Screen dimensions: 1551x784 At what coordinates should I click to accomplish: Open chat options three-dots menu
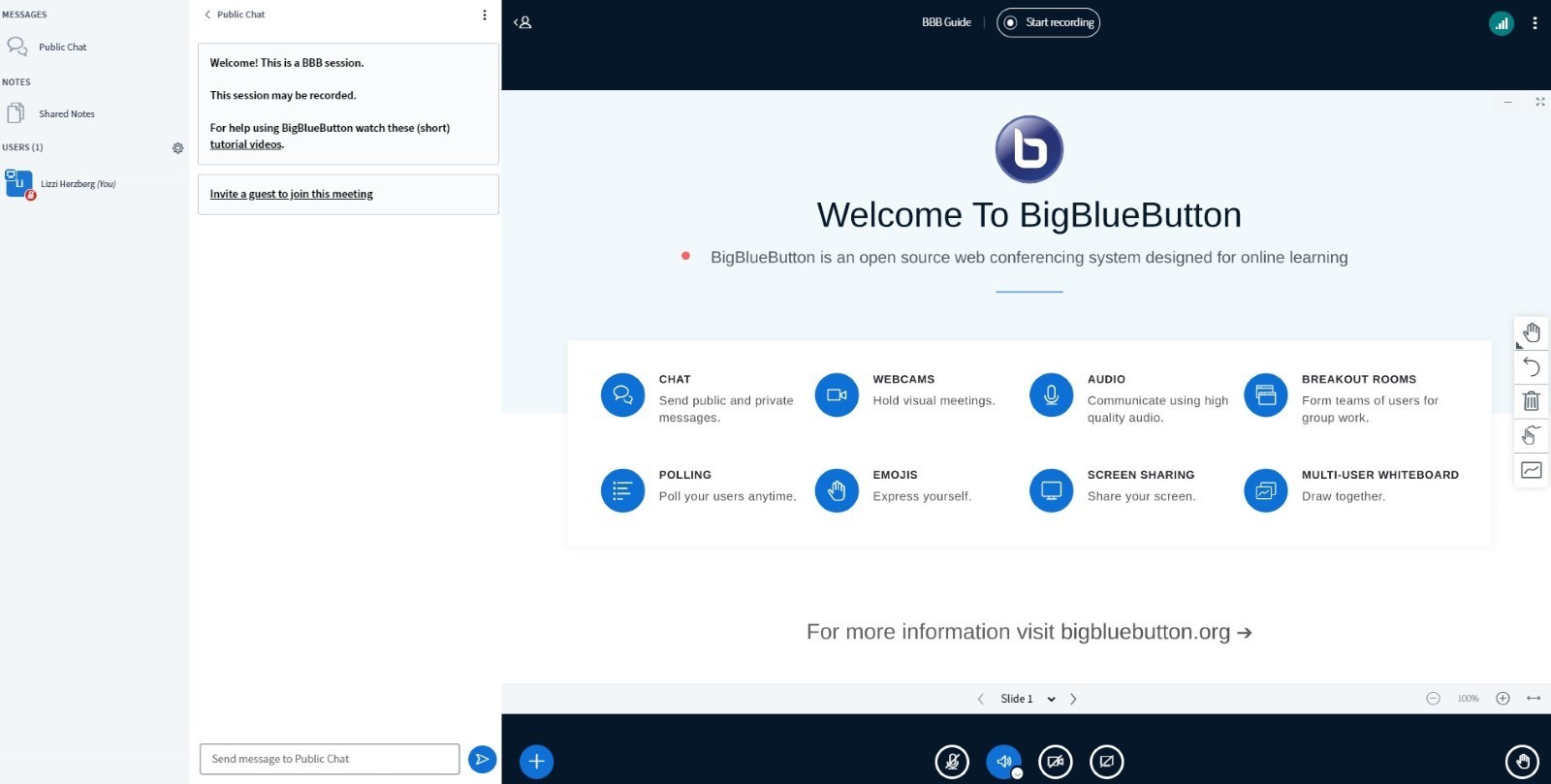[485, 15]
